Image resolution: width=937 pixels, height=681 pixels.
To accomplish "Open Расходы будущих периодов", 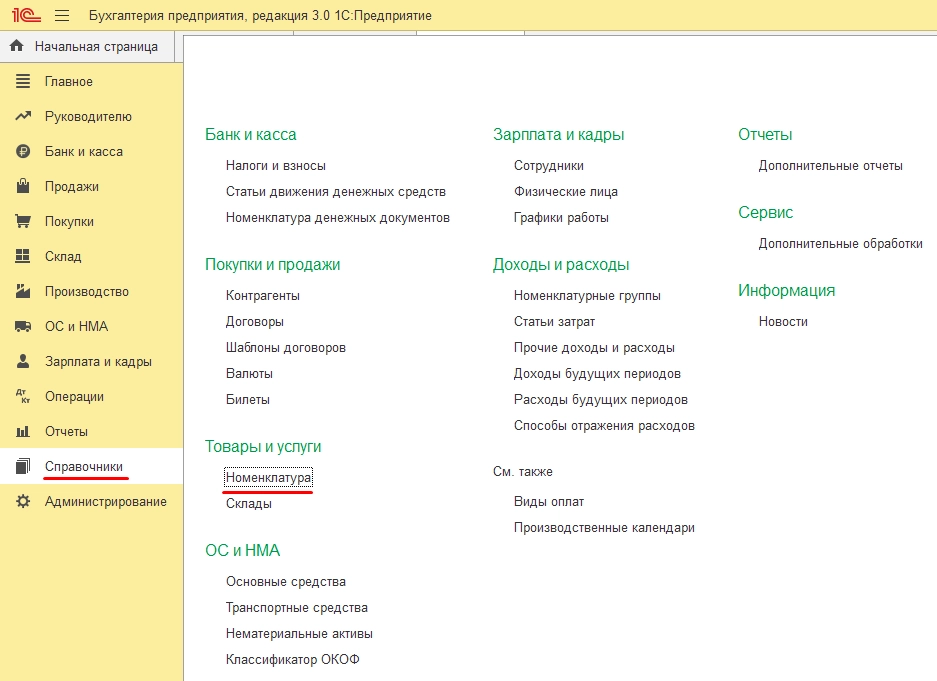I will pyautogui.click(x=601, y=400).
